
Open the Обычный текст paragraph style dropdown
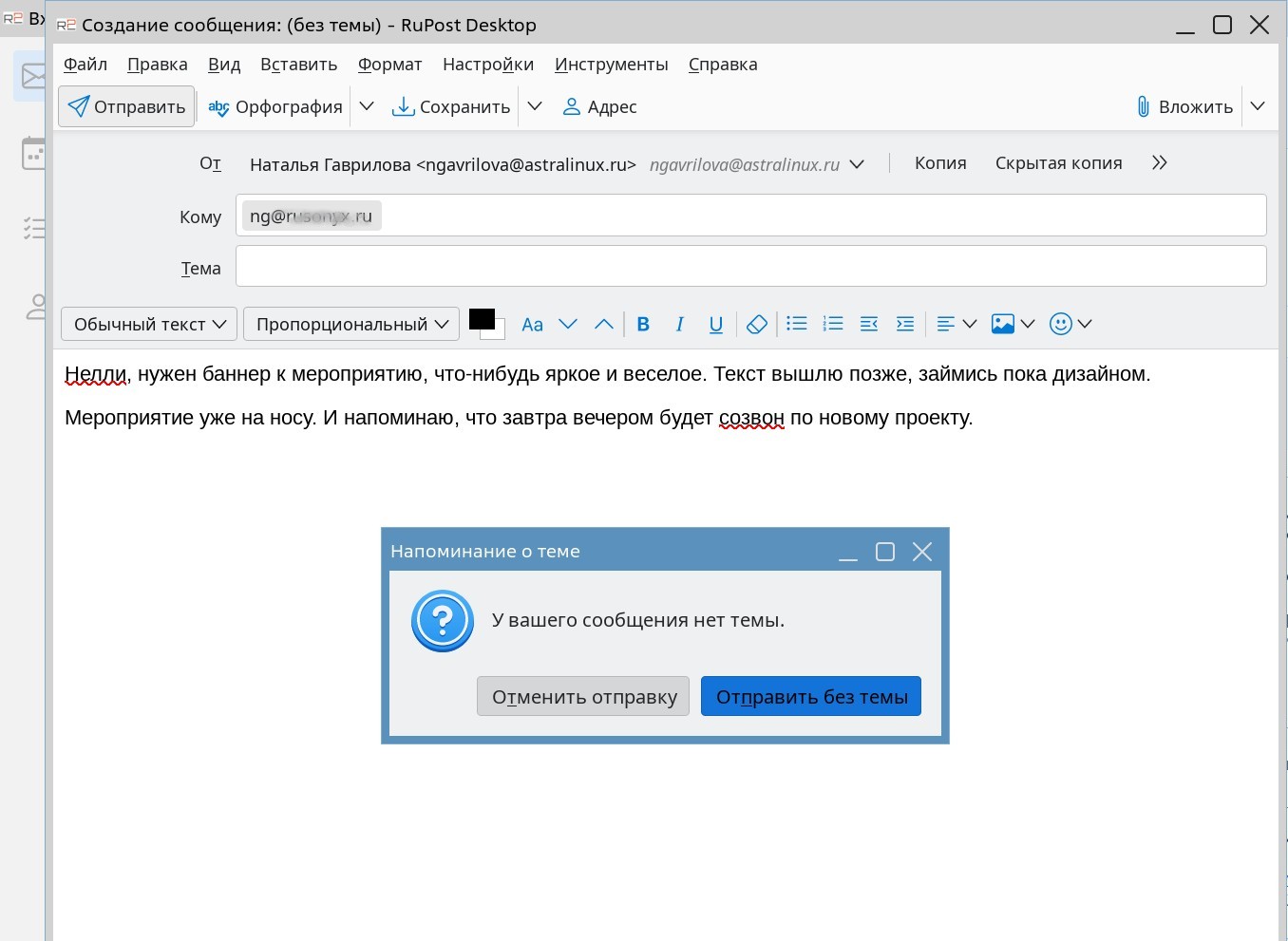coord(149,324)
